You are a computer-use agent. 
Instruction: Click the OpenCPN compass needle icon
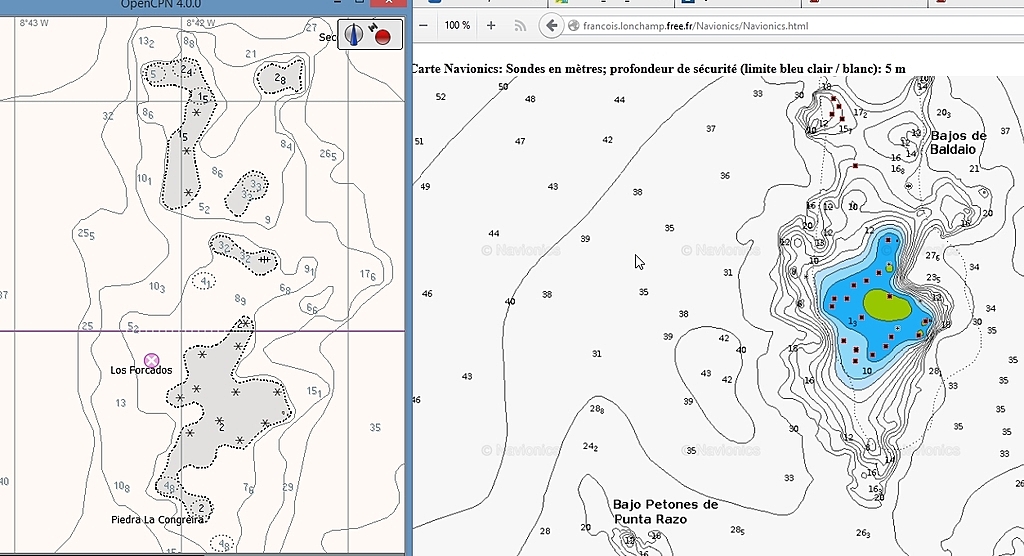(x=354, y=35)
